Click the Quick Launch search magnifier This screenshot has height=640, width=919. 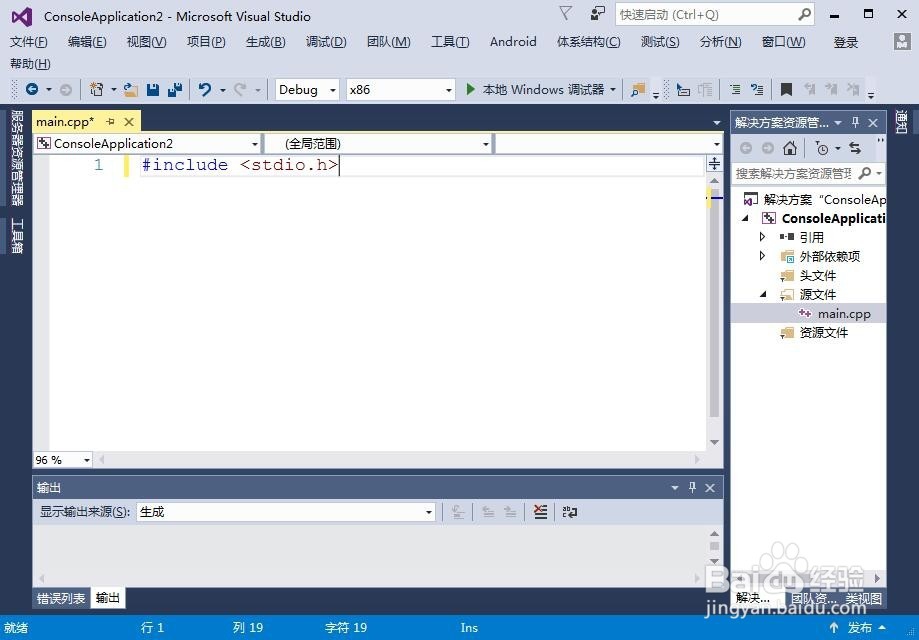point(805,14)
